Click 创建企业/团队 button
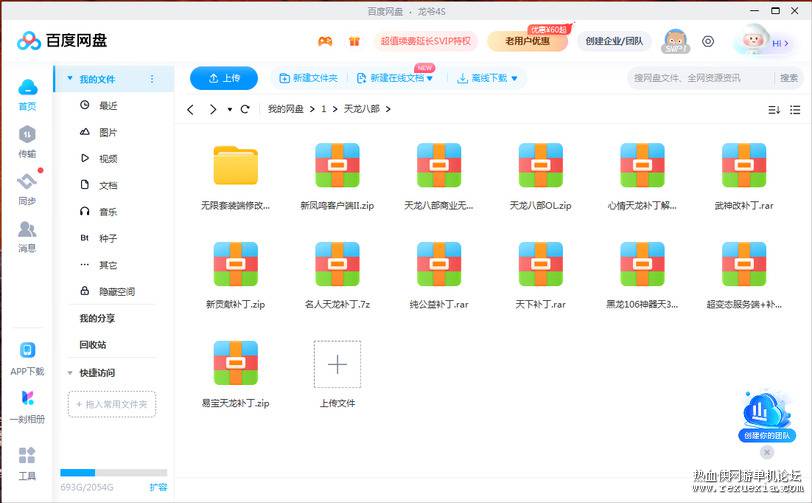Viewport: 812px width, 503px height. 614,41
